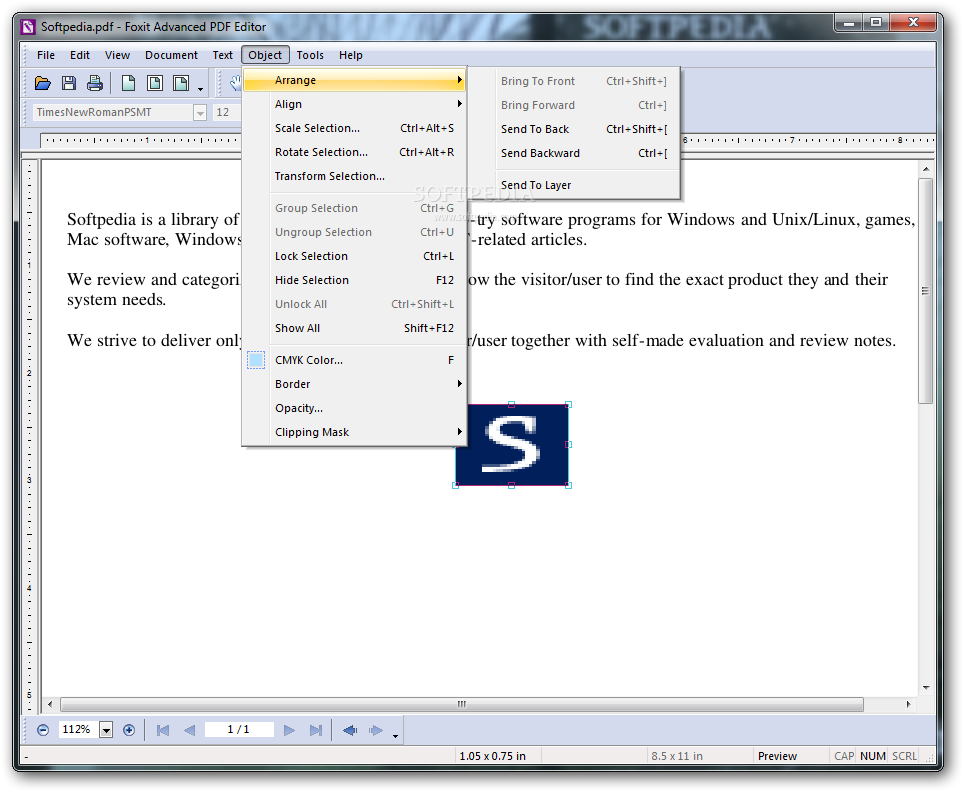Click the font size 12 field

click(x=226, y=113)
